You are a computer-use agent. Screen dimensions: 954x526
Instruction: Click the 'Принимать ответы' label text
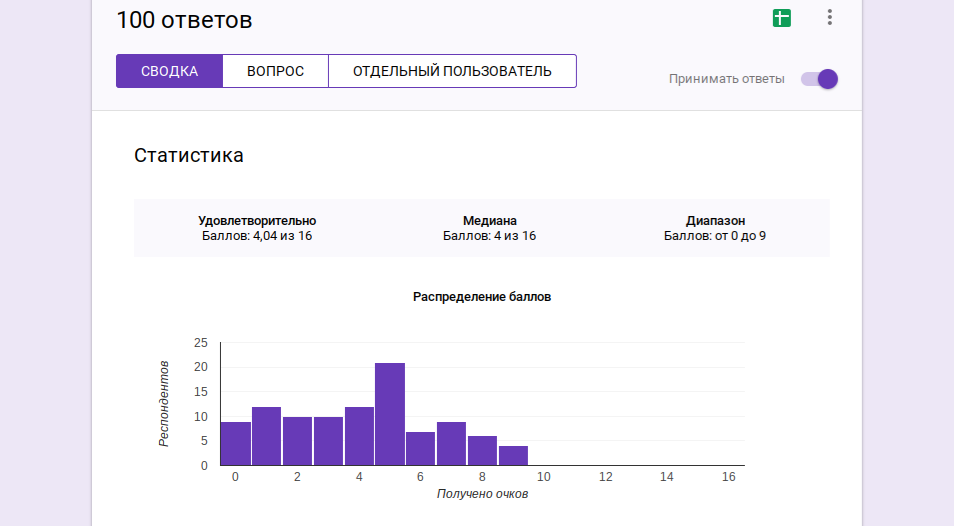pos(726,79)
